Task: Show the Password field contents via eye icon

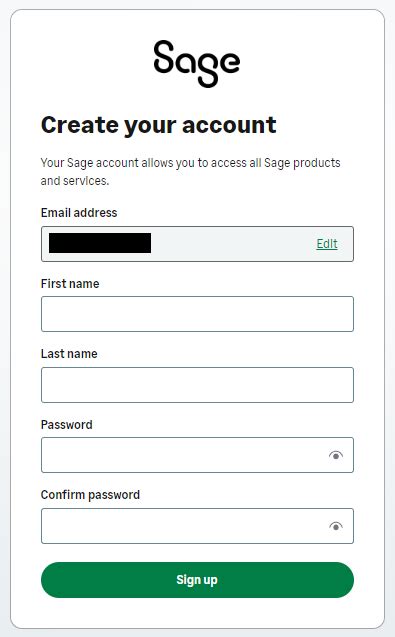Action: point(336,455)
